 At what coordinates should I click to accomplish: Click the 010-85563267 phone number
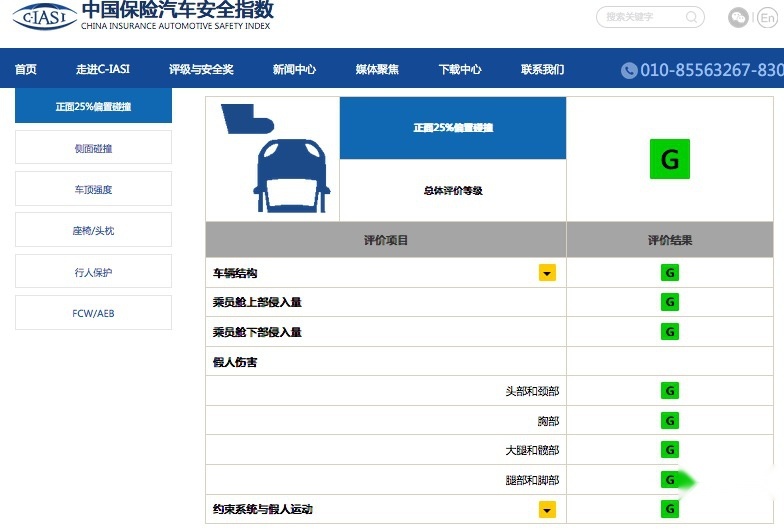pyautogui.click(x=712, y=70)
